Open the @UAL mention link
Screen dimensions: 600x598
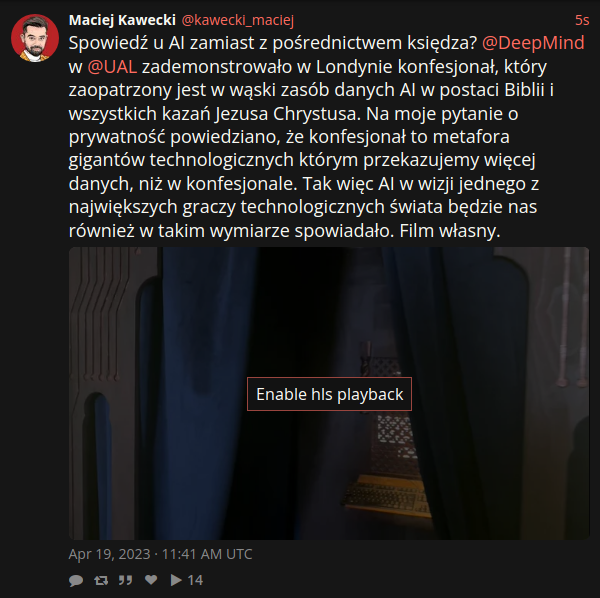point(112,67)
